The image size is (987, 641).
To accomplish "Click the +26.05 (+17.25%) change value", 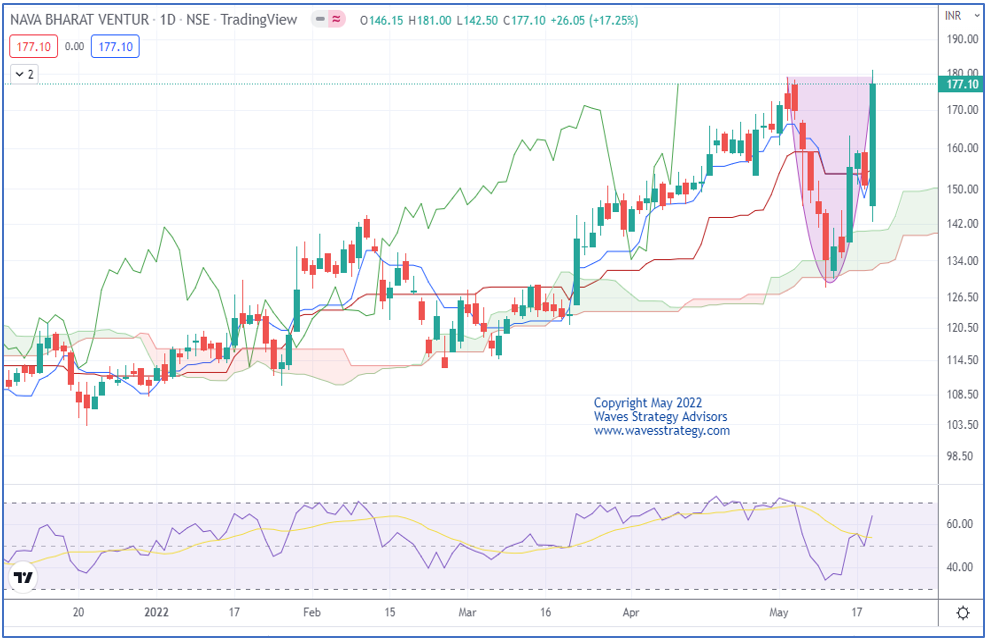I will 594,21.
